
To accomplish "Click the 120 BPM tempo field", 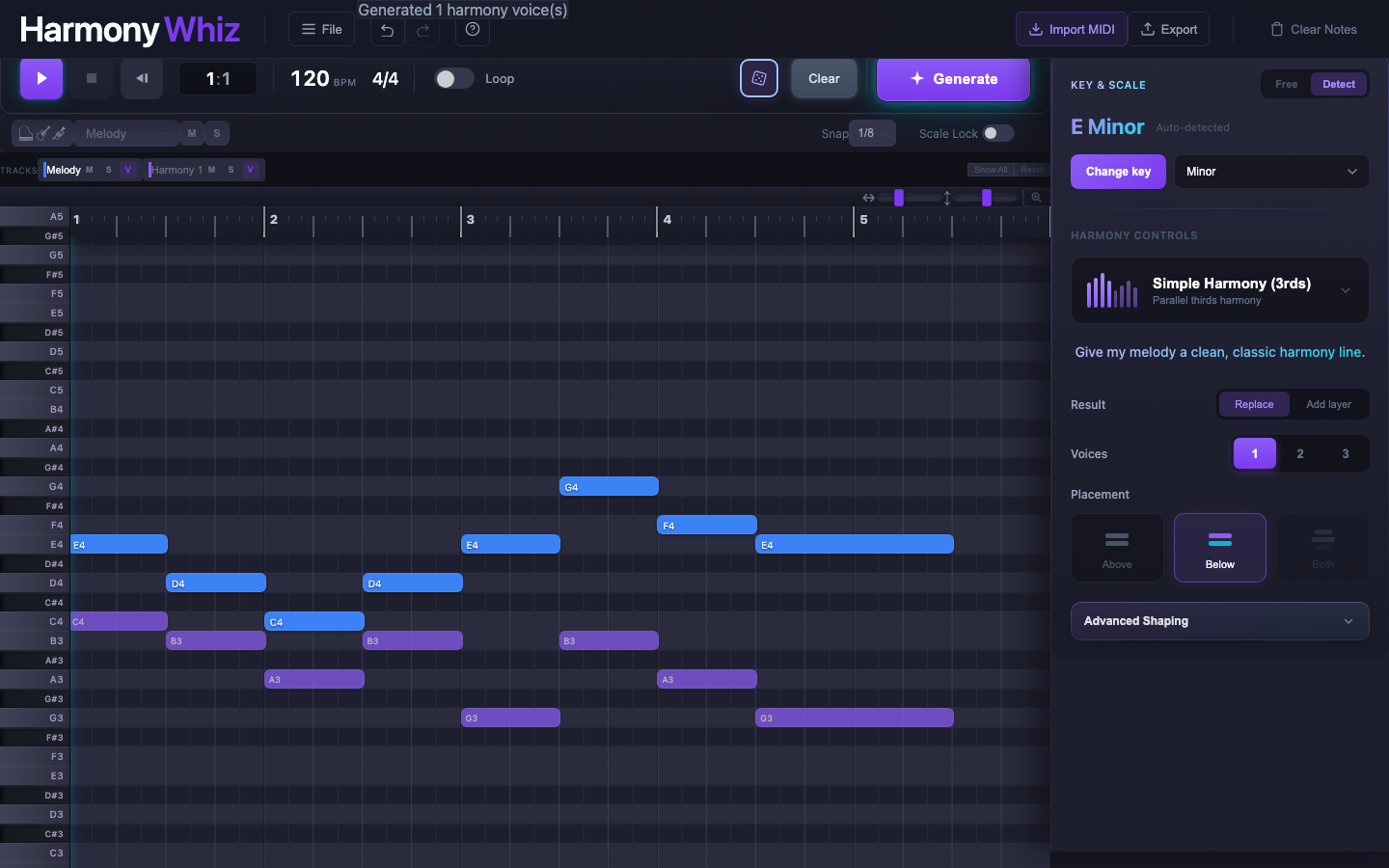I will coord(322,78).
